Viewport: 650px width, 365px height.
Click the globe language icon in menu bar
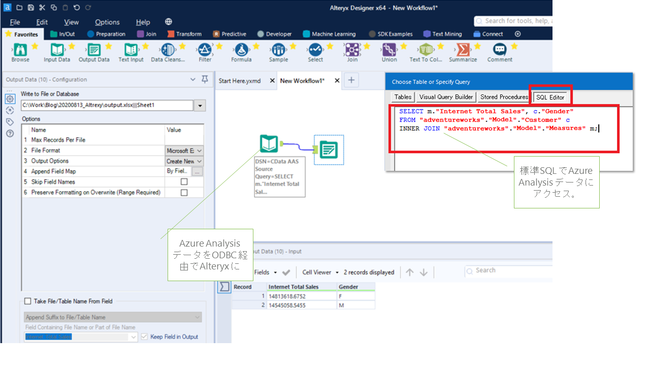(168, 22)
